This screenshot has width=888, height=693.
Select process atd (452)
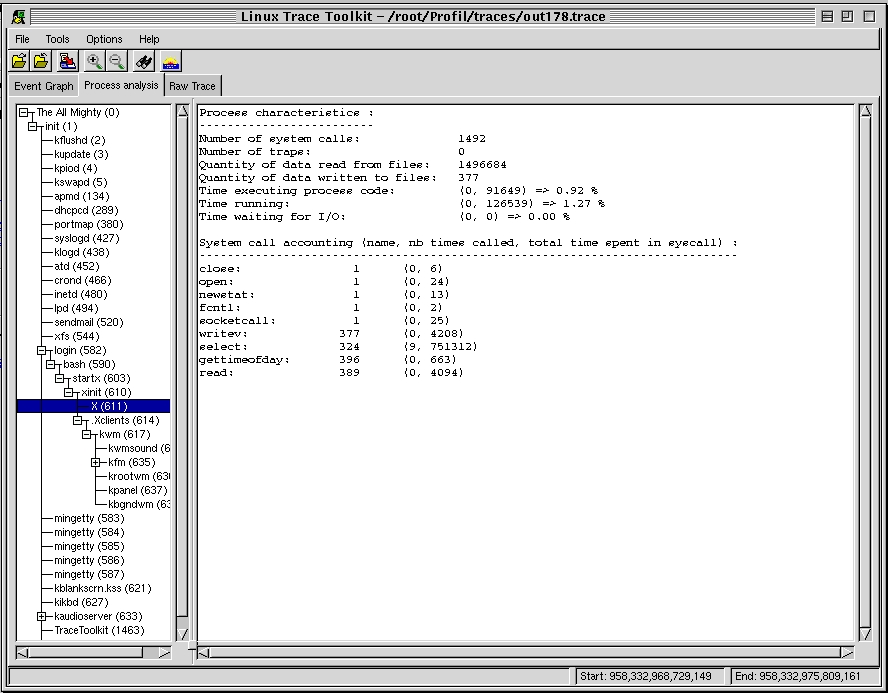pos(76,266)
